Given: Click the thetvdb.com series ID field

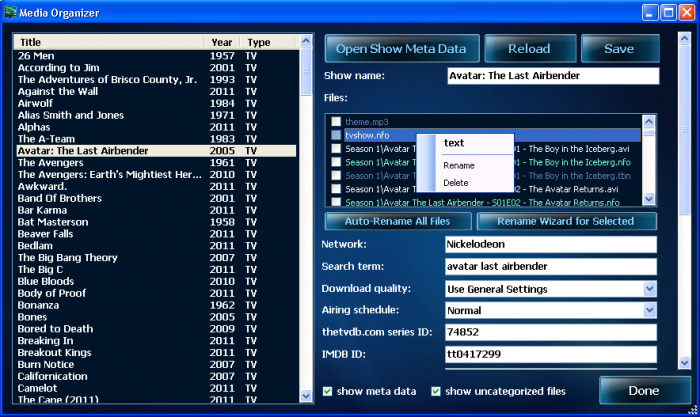Looking at the screenshot, I should click(x=551, y=332).
